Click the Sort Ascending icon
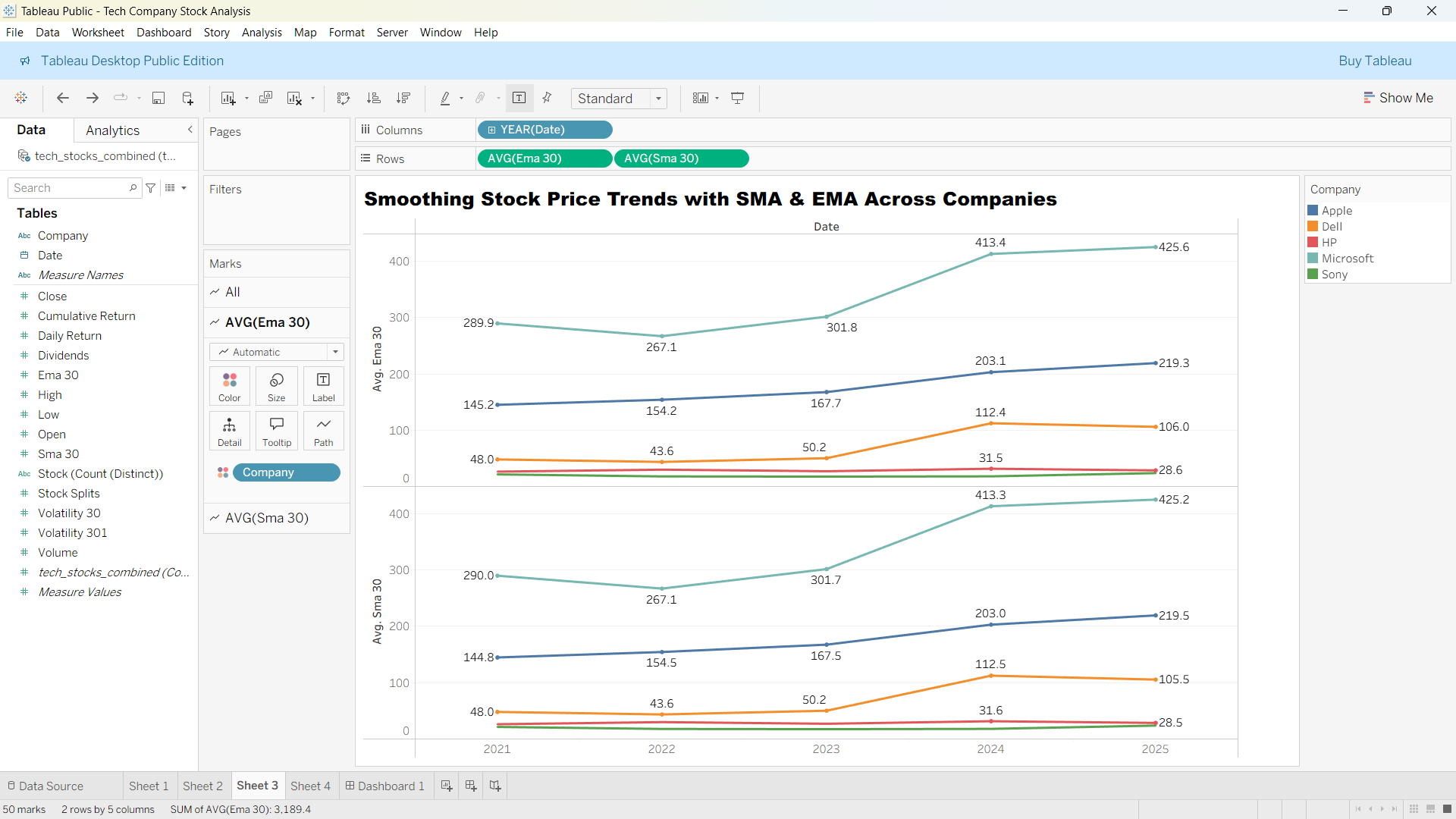This screenshot has width=1456, height=819. coord(373,98)
